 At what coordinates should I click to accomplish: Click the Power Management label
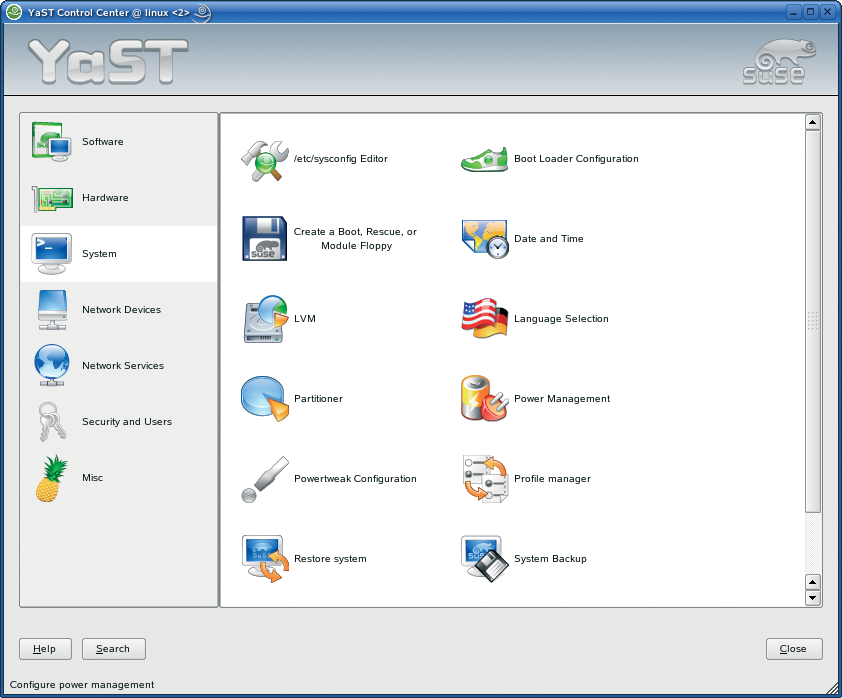click(562, 398)
